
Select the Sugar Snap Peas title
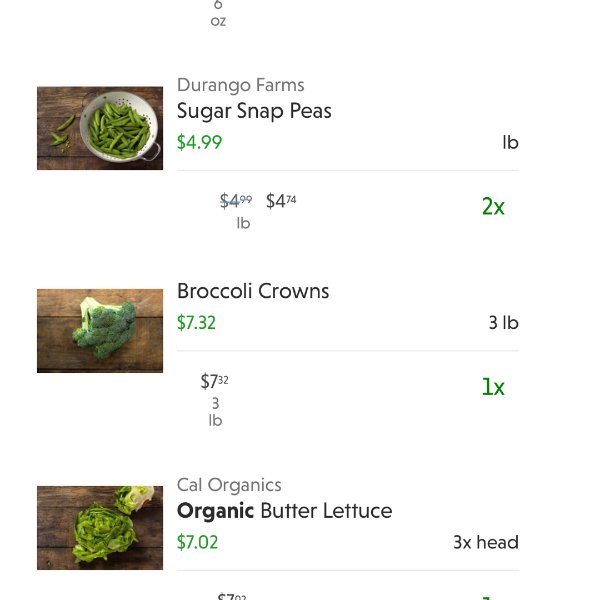tap(254, 111)
